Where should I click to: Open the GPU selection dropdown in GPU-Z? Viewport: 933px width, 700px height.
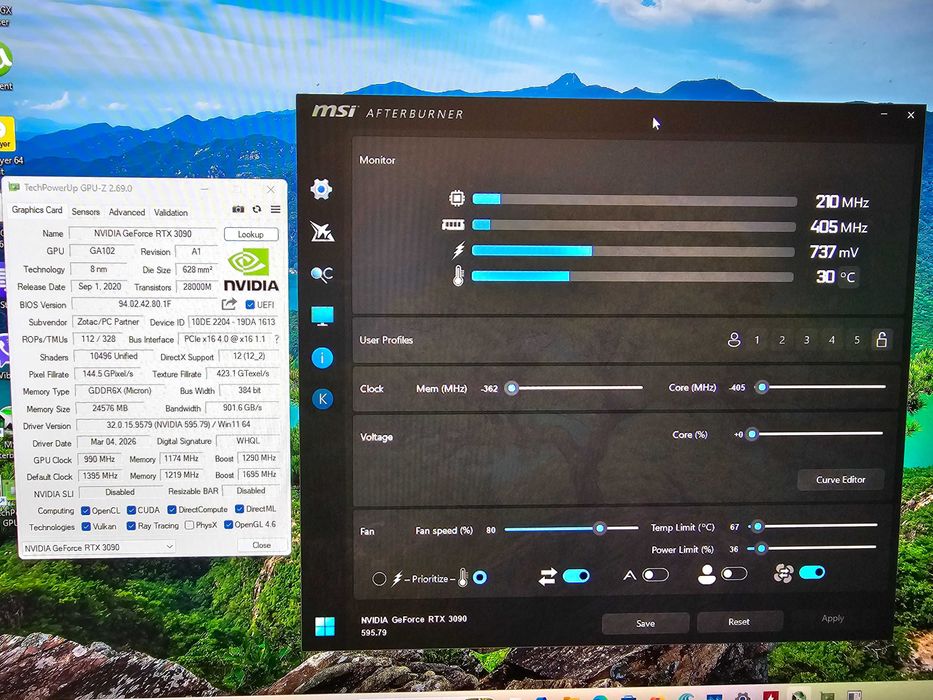tap(98, 547)
